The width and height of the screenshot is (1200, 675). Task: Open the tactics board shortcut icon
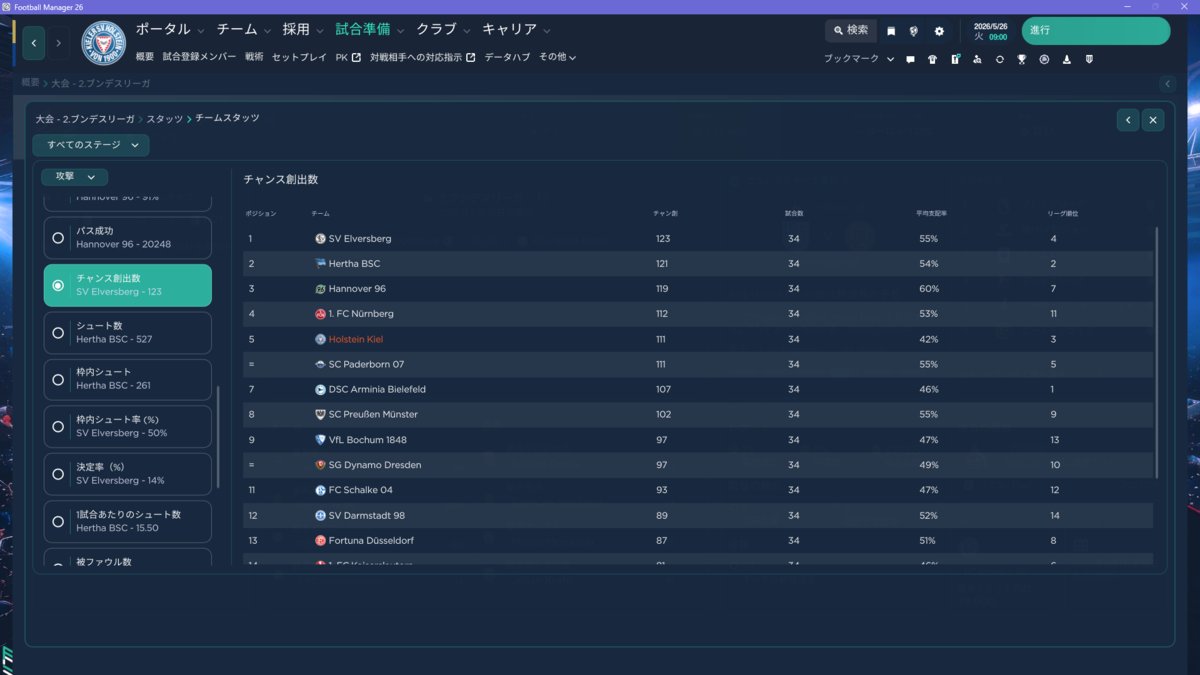[955, 59]
